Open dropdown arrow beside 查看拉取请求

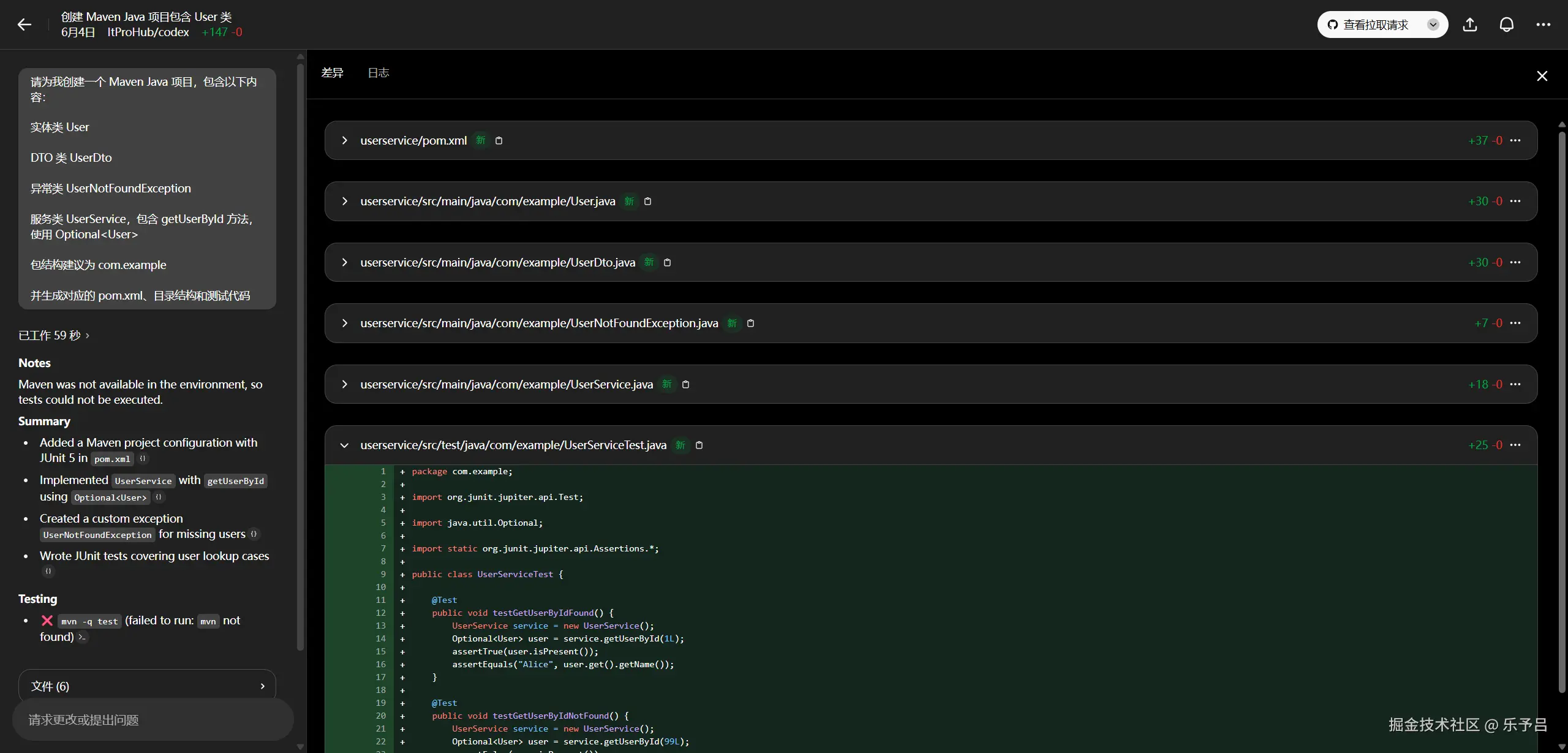tap(1433, 25)
